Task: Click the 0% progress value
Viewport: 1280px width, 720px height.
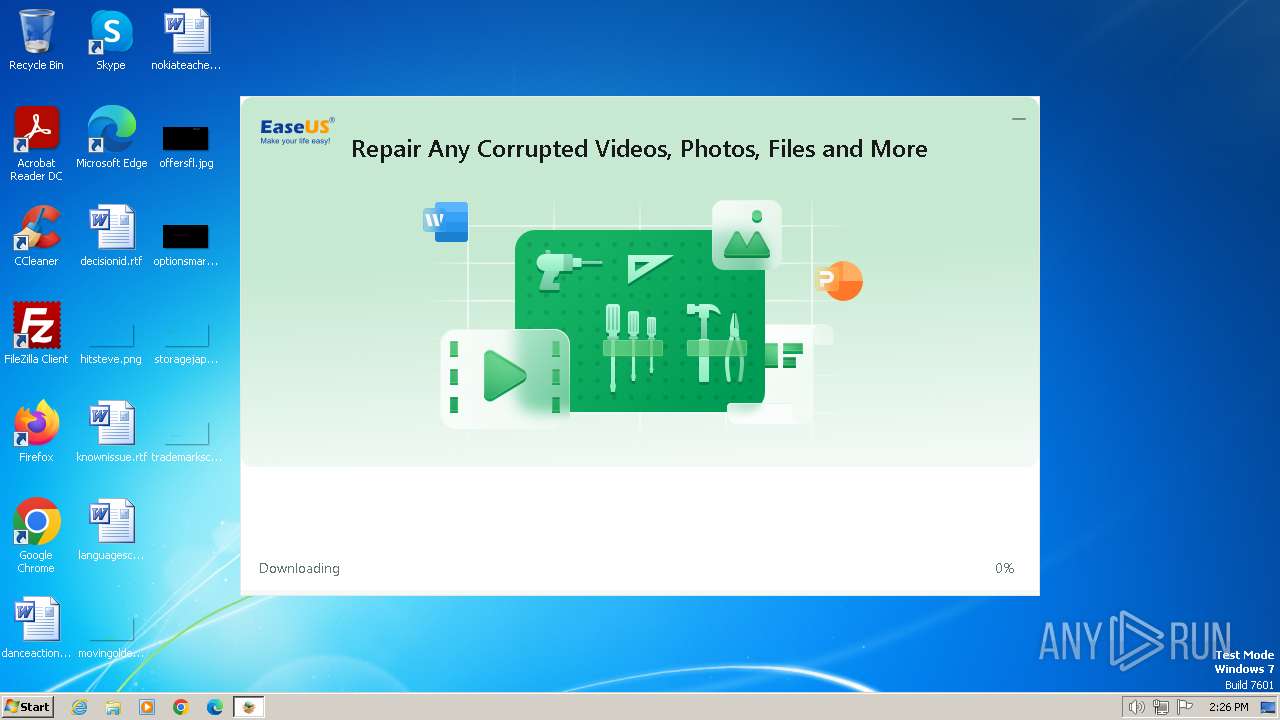Action: [x=1004, y=568]
